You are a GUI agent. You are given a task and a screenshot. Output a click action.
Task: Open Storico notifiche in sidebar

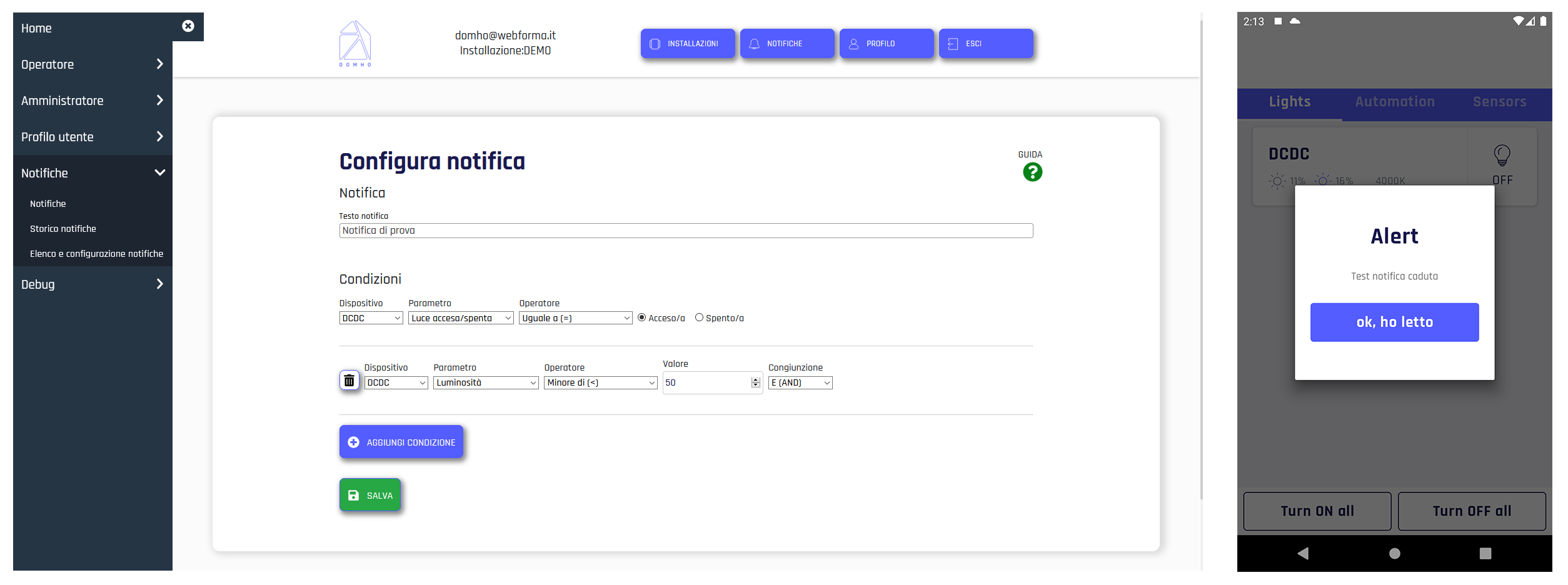(63, 229)
